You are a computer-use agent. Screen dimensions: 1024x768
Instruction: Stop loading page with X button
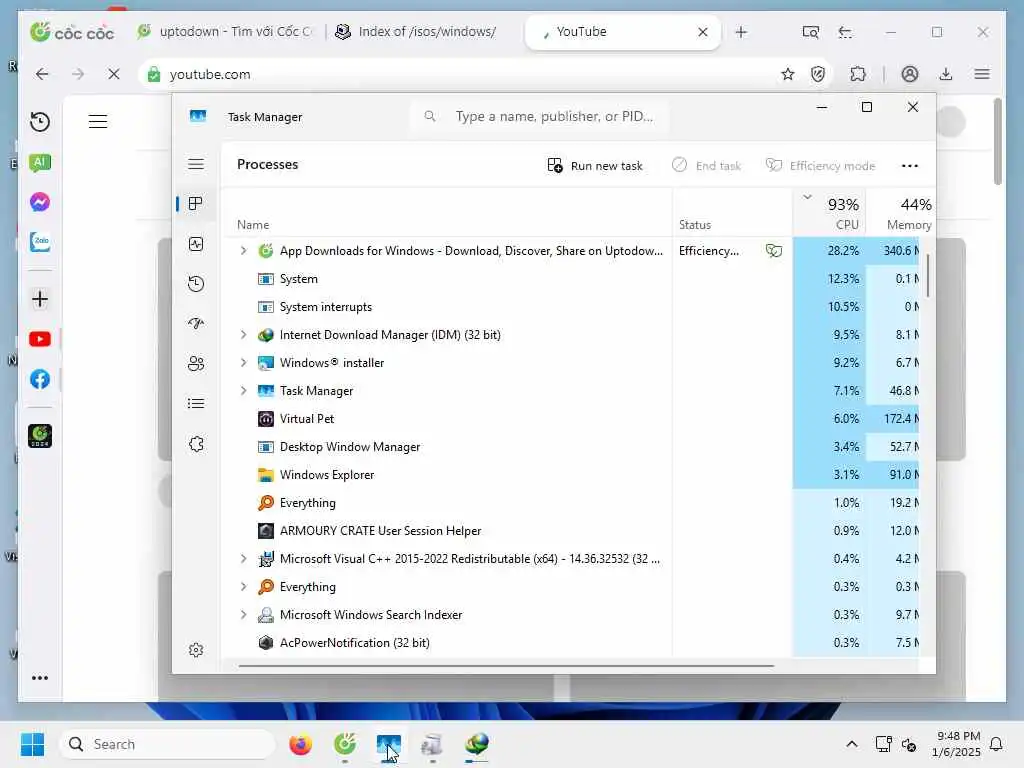coord(114,74)
